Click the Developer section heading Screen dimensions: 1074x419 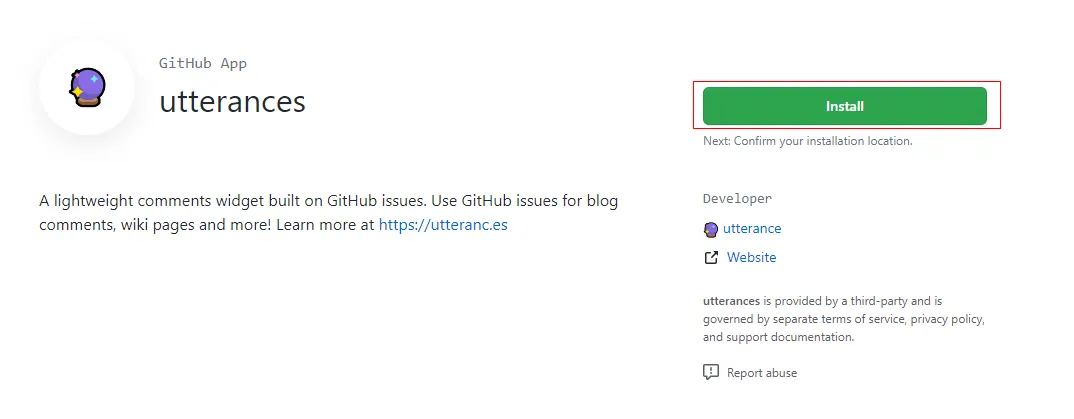(737, 199)
